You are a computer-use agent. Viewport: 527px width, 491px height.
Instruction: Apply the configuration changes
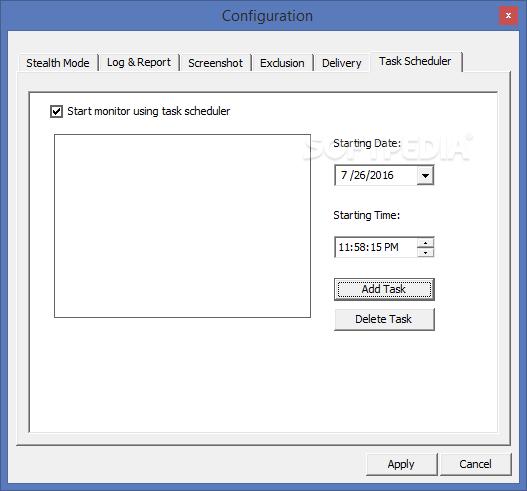[402, 464]
